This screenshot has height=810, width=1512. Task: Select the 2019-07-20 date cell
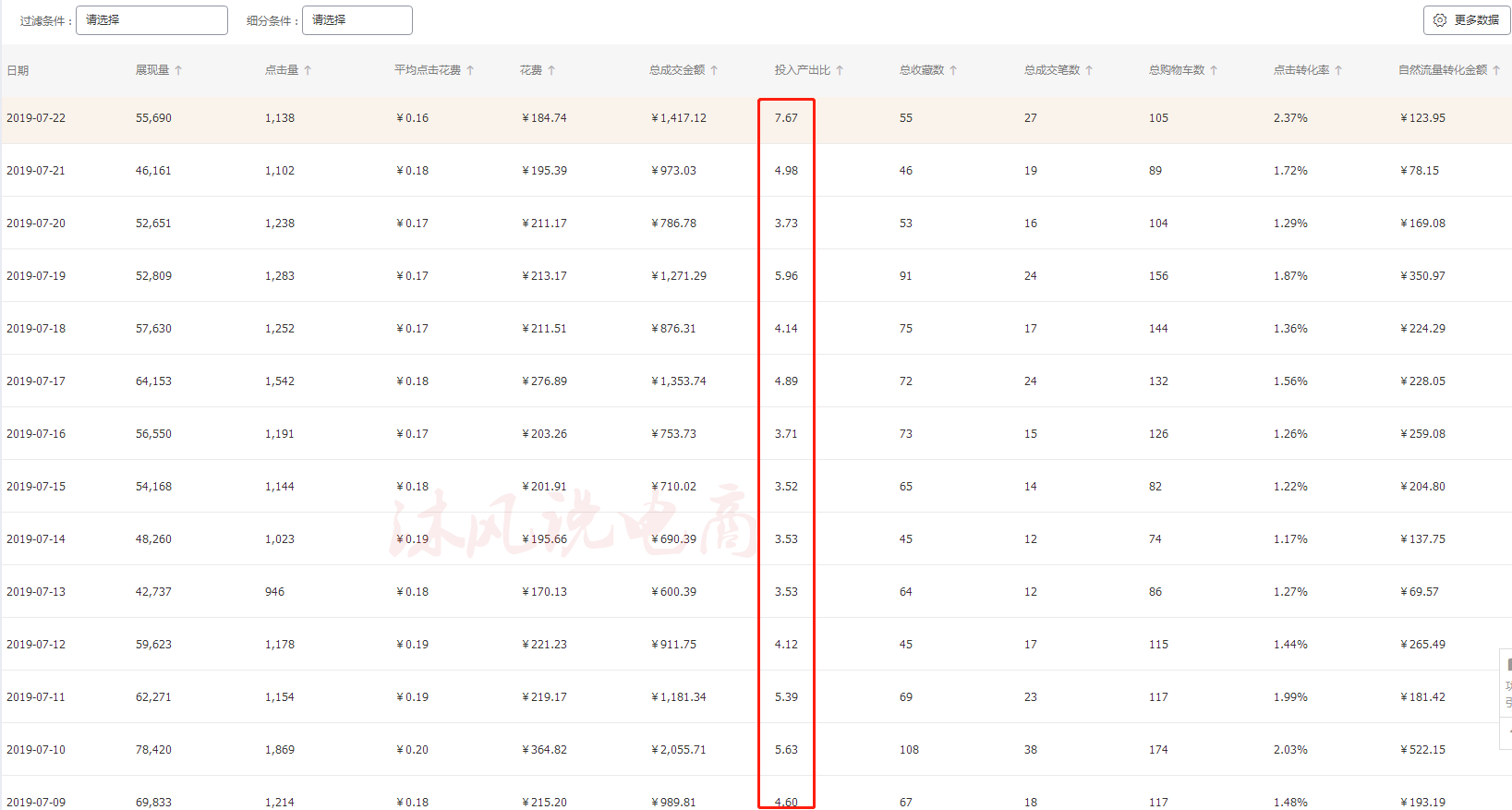point(36,224)
